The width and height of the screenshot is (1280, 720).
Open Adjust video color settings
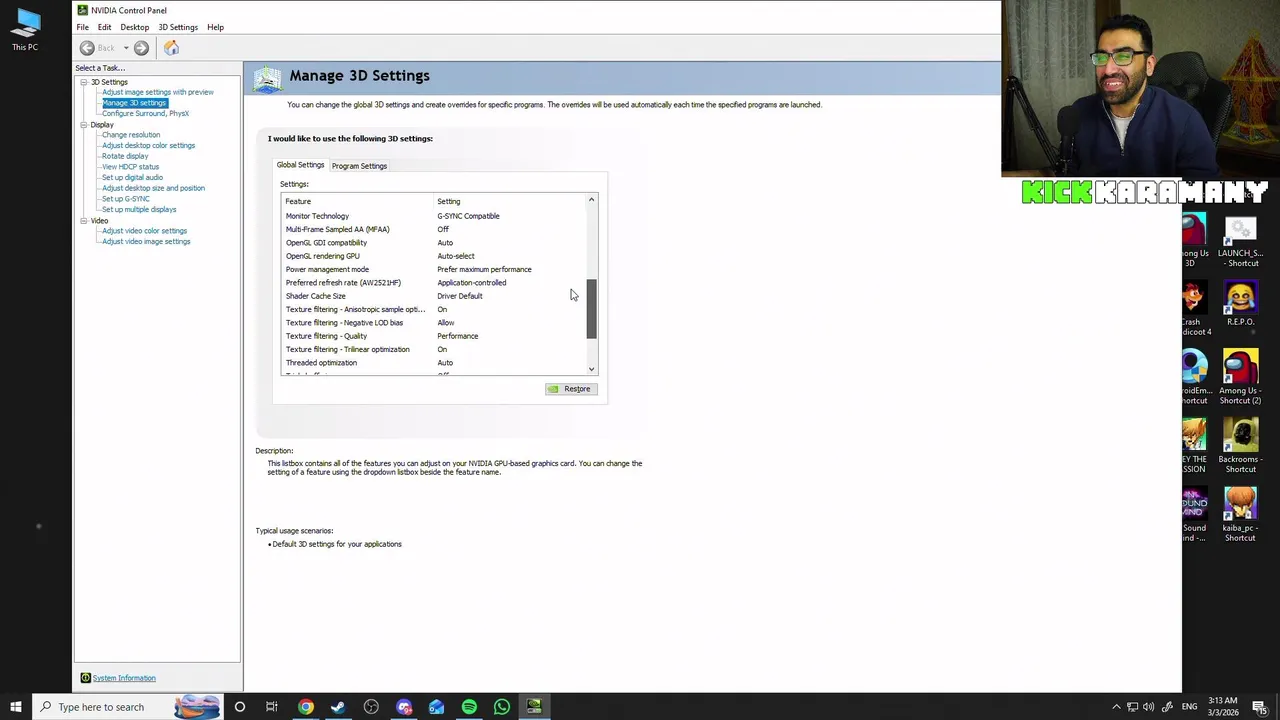pyautogui.click(x=144, y=231)
